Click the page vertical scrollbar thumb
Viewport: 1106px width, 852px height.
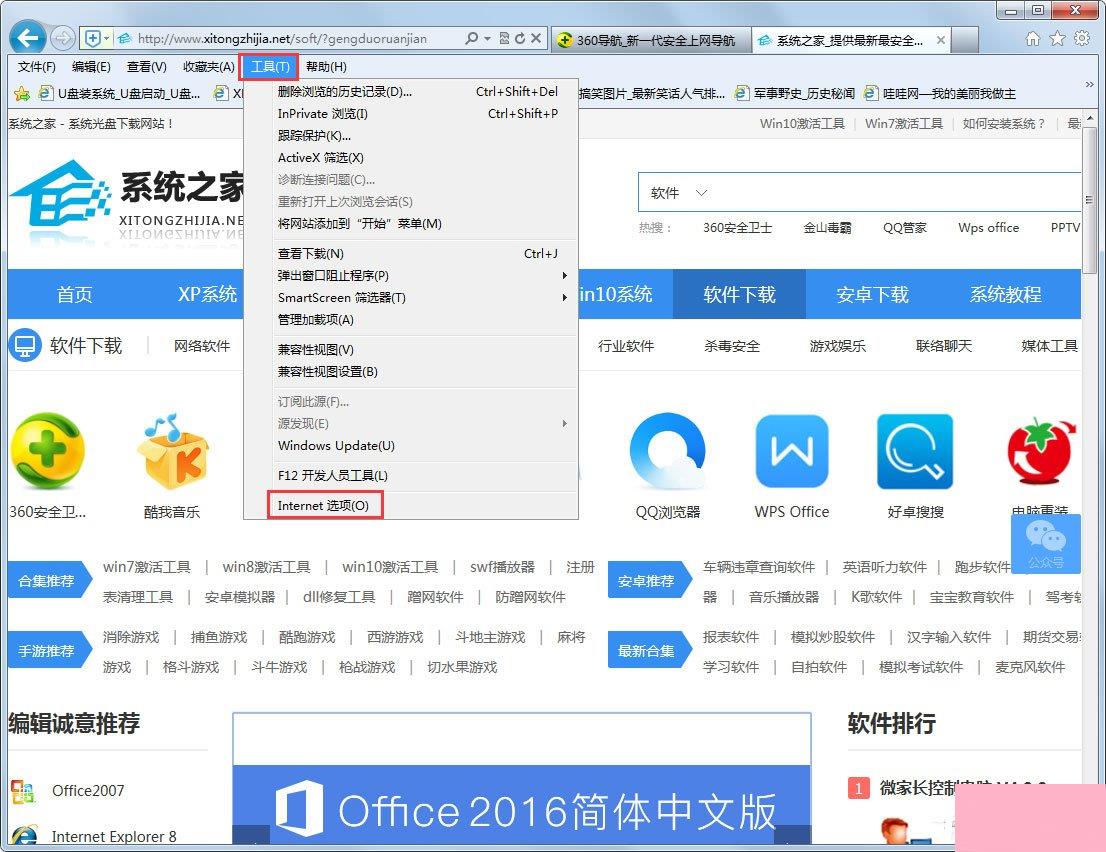[x=1090, y=201]
